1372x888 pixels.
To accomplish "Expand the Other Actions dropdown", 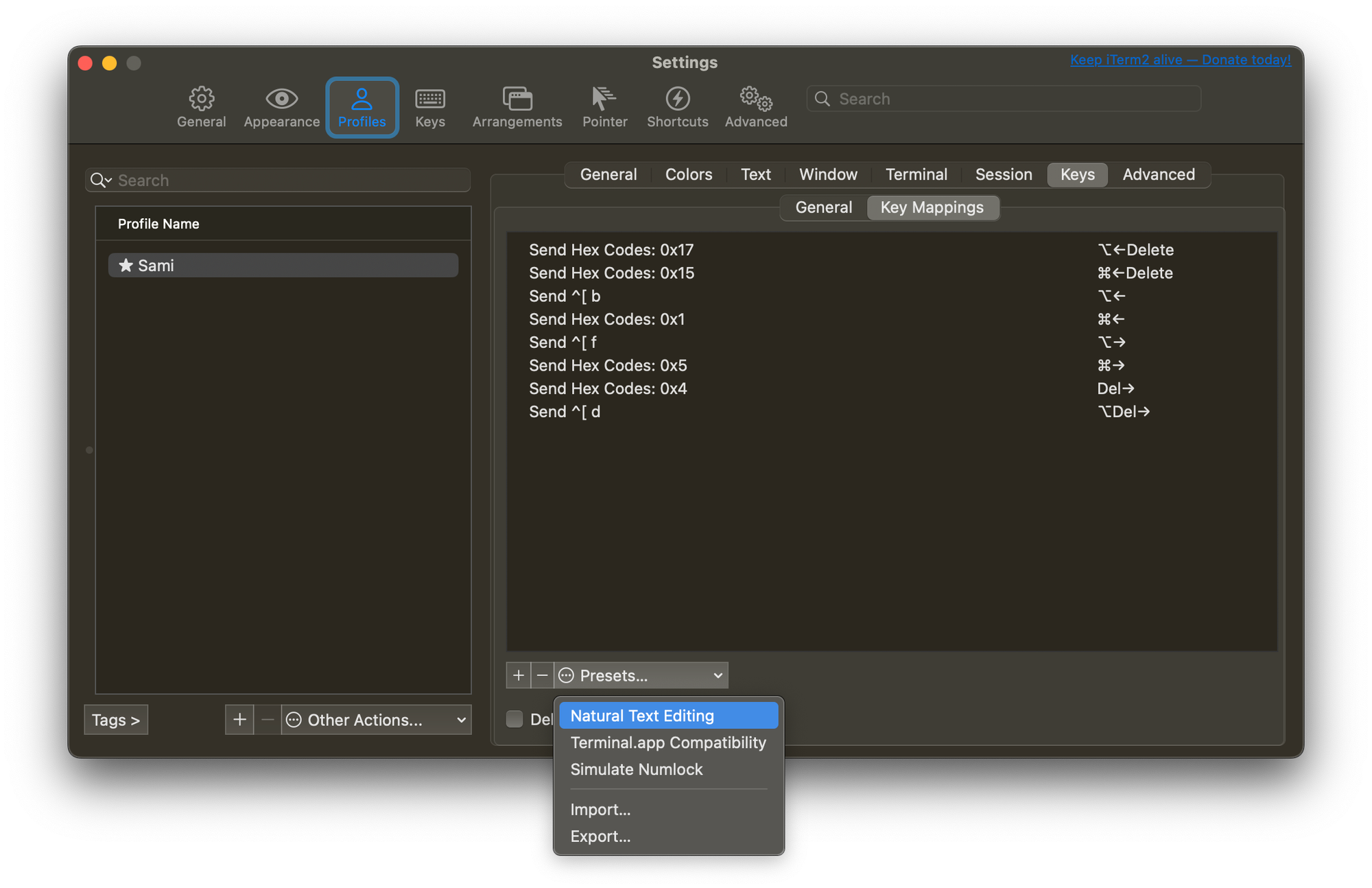I will (x=376, y=720).
